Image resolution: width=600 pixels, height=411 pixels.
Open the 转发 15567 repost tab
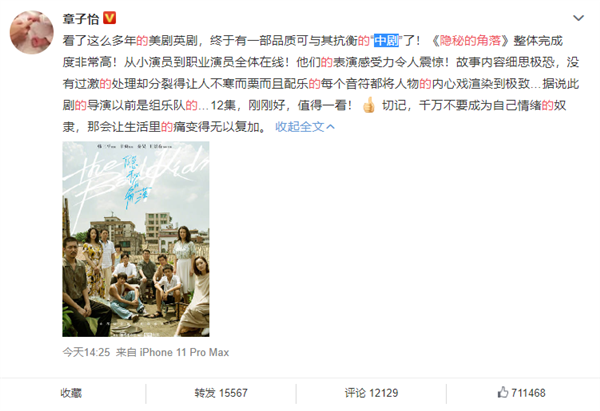click(221, 393)
